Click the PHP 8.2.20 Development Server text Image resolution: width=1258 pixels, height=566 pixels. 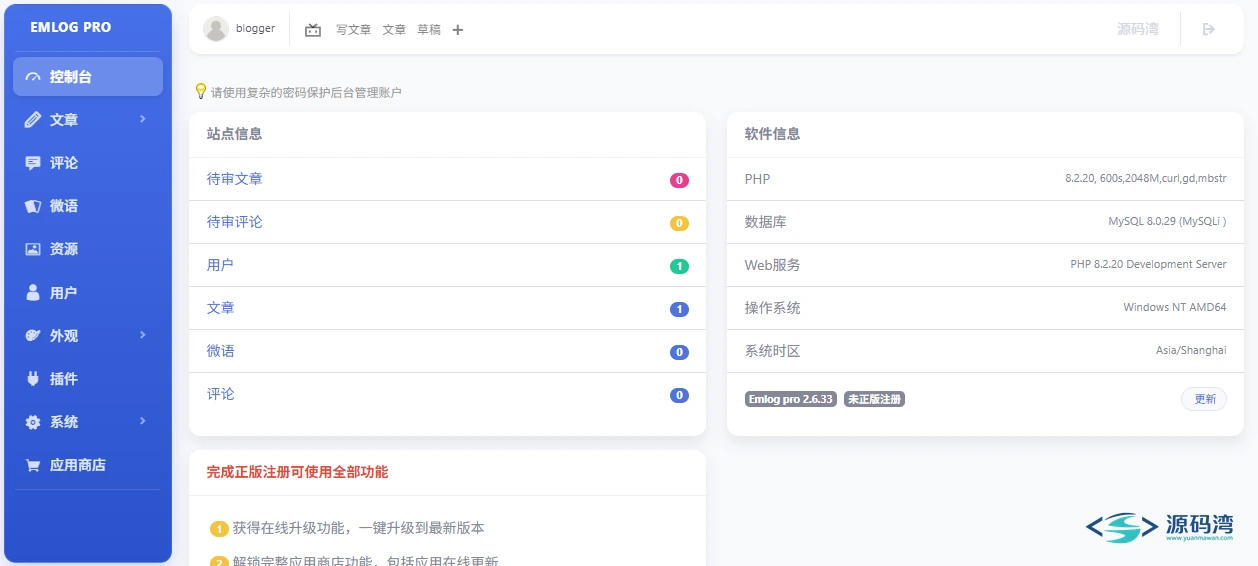tap(1148, 265)
